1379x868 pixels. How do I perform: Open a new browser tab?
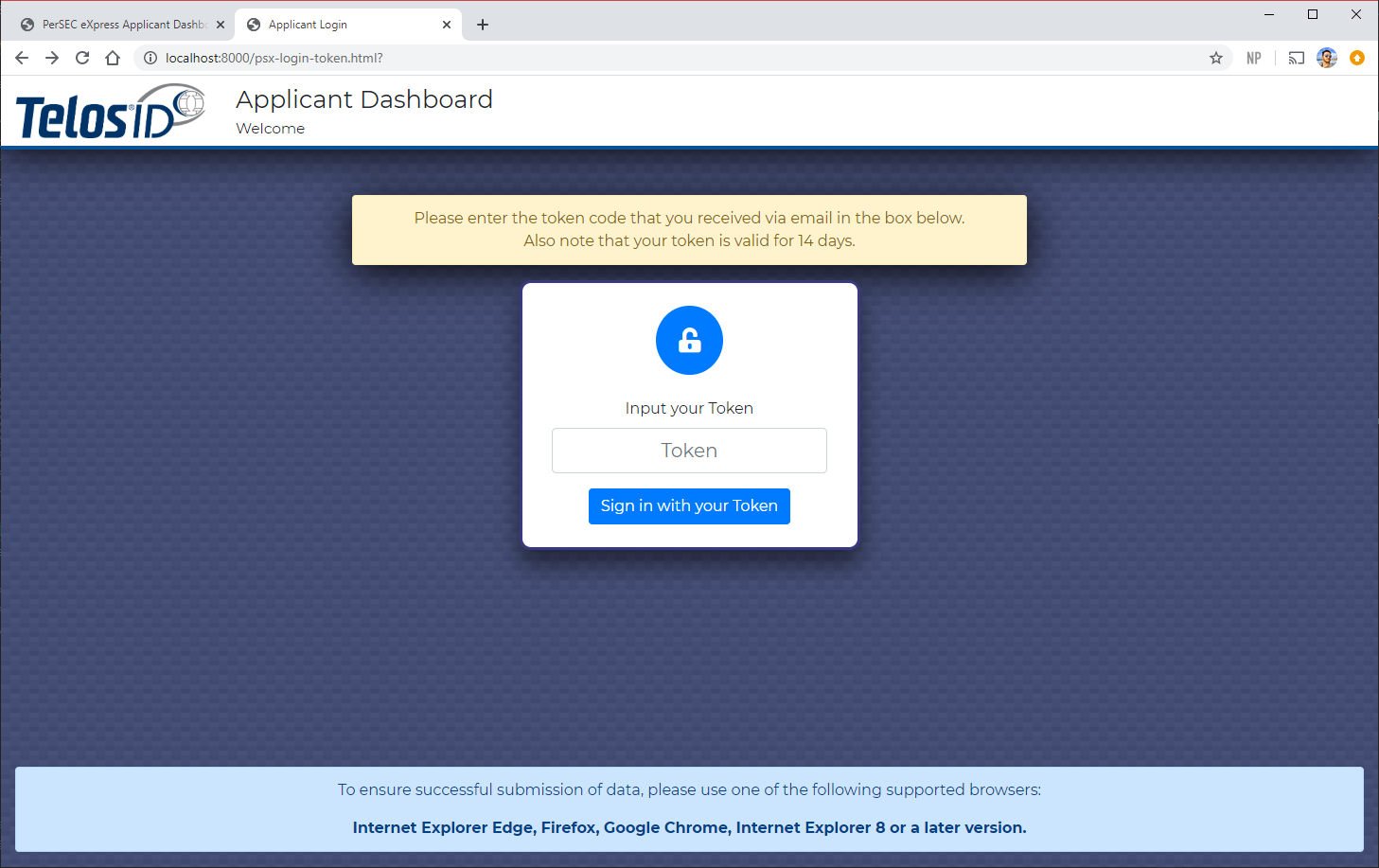(x=483, y=25)
